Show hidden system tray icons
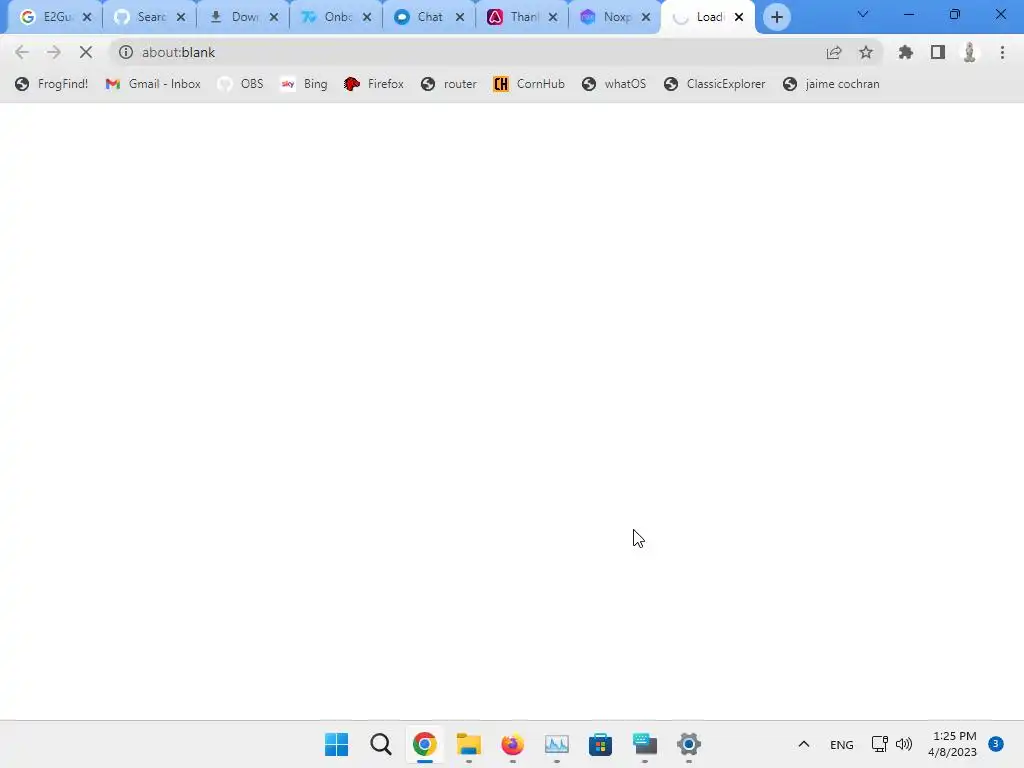1024x768 pixels. click(804, 744)
